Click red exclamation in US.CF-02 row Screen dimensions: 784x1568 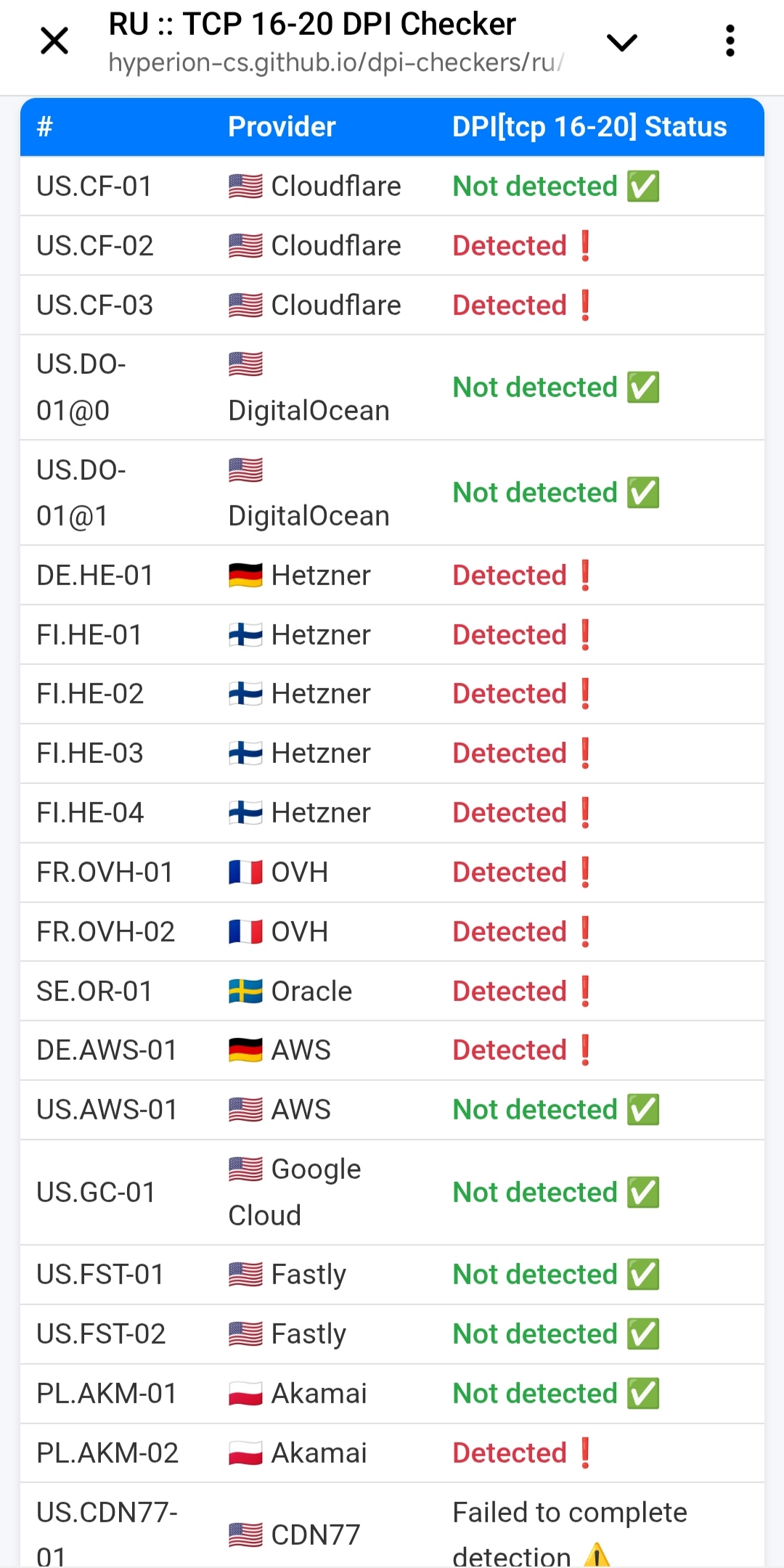(x=585, y=246)
